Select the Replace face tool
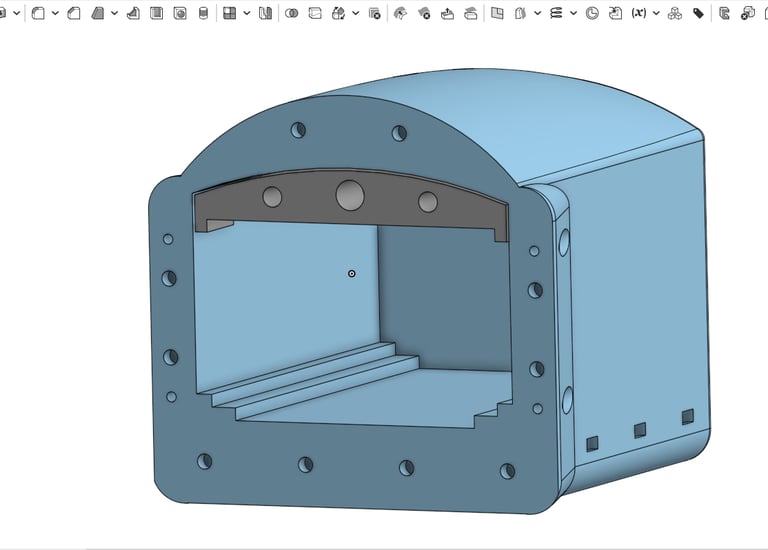The height and width of the screenshot is (550, 768). tap(471, 13)
